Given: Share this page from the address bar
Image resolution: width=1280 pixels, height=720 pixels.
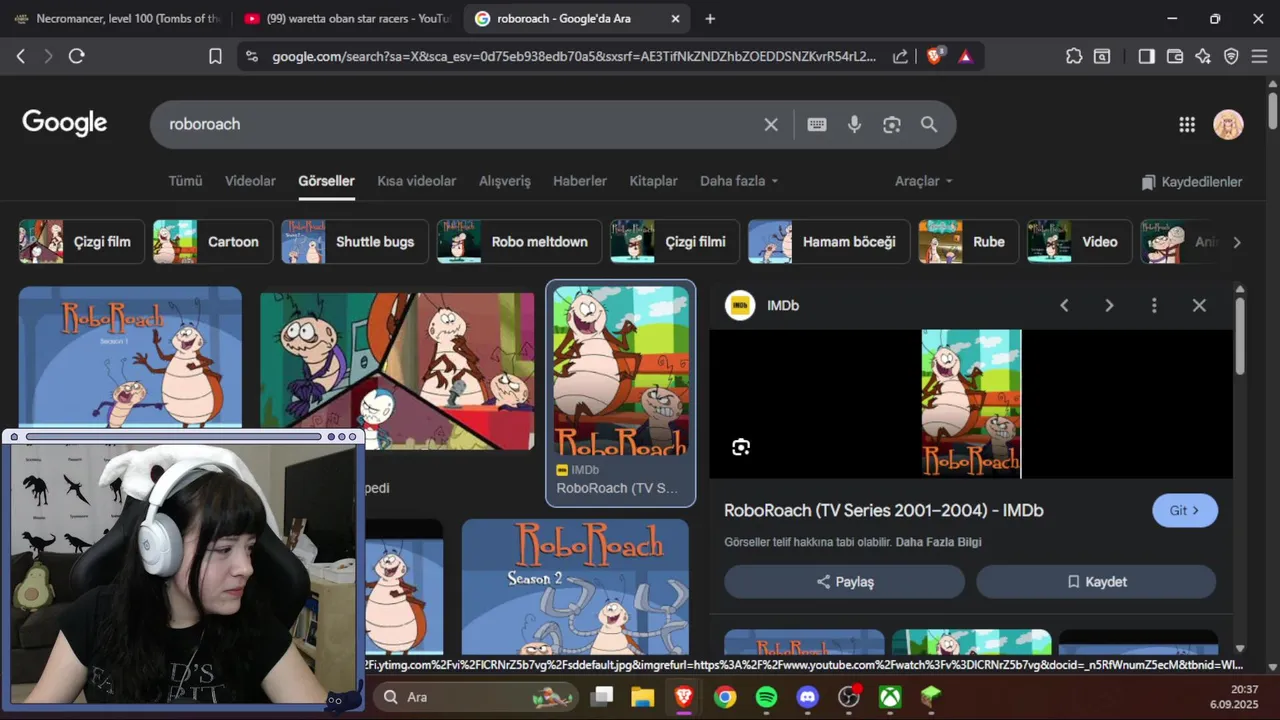Looking at the screenshot, I should 900,56.
